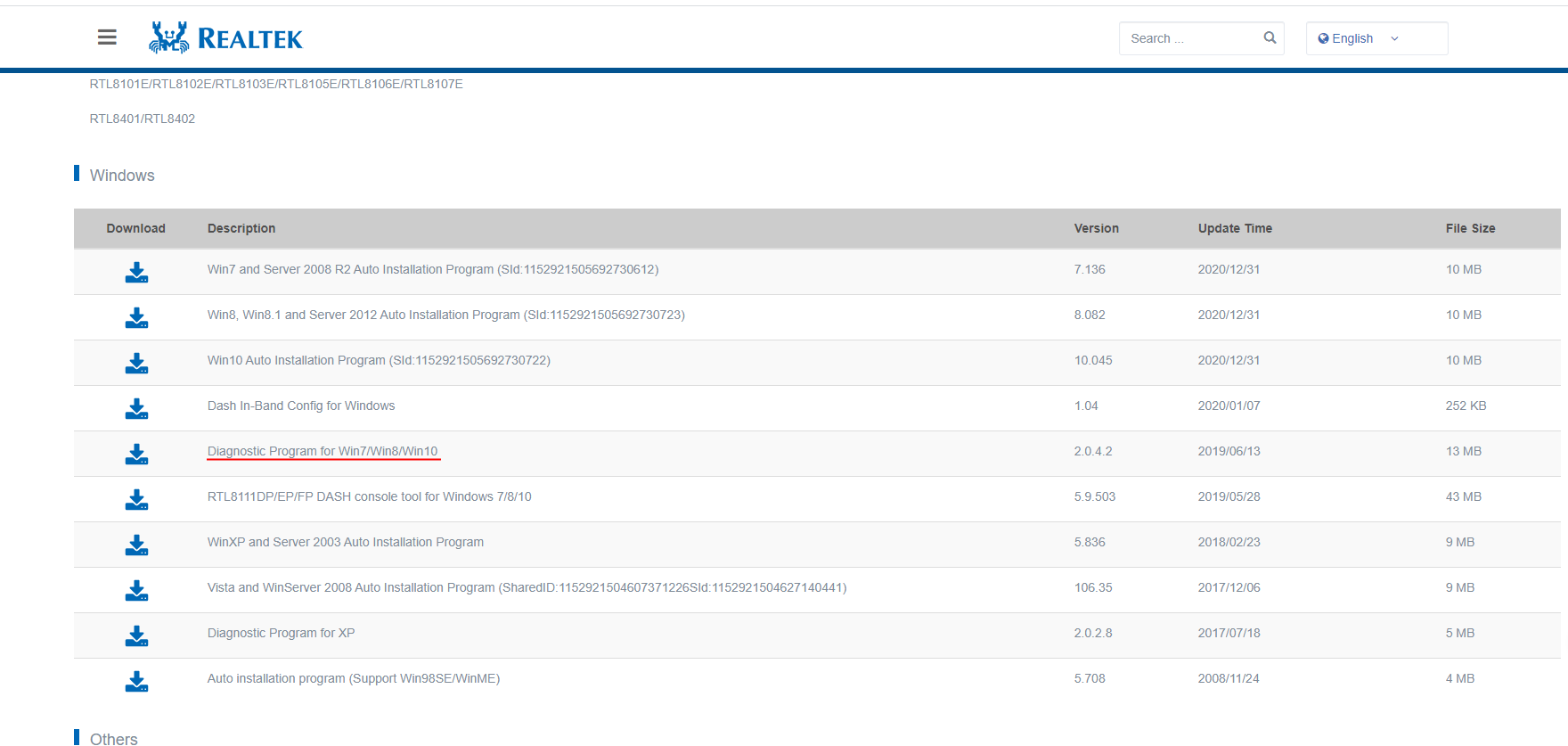Select the Others section heading

(114, 739)
